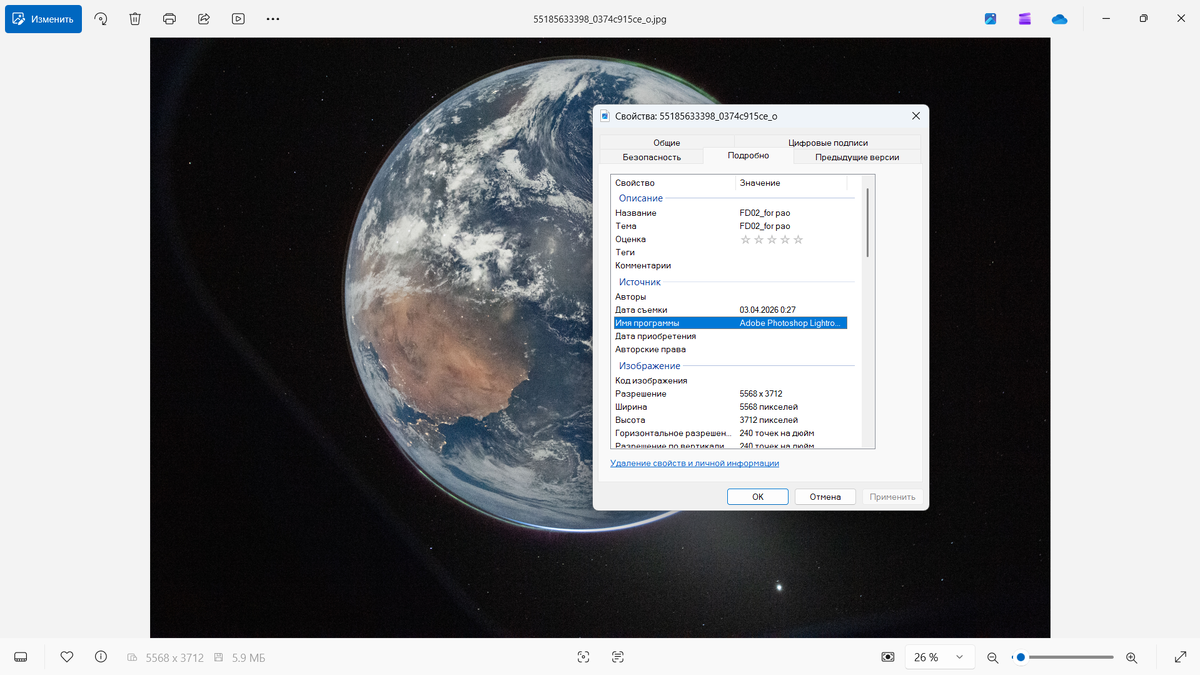
Task: Select the Ширина property row
Action: click(730, 407)
